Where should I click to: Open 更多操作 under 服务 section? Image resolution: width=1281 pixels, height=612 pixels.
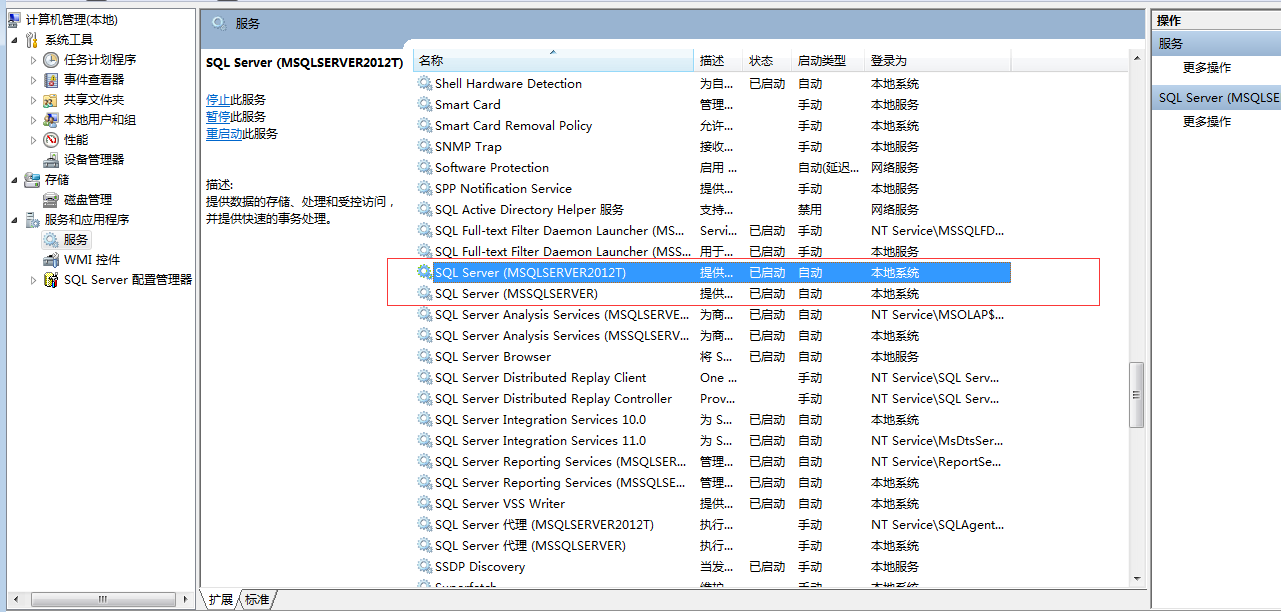click(1207, 68)
